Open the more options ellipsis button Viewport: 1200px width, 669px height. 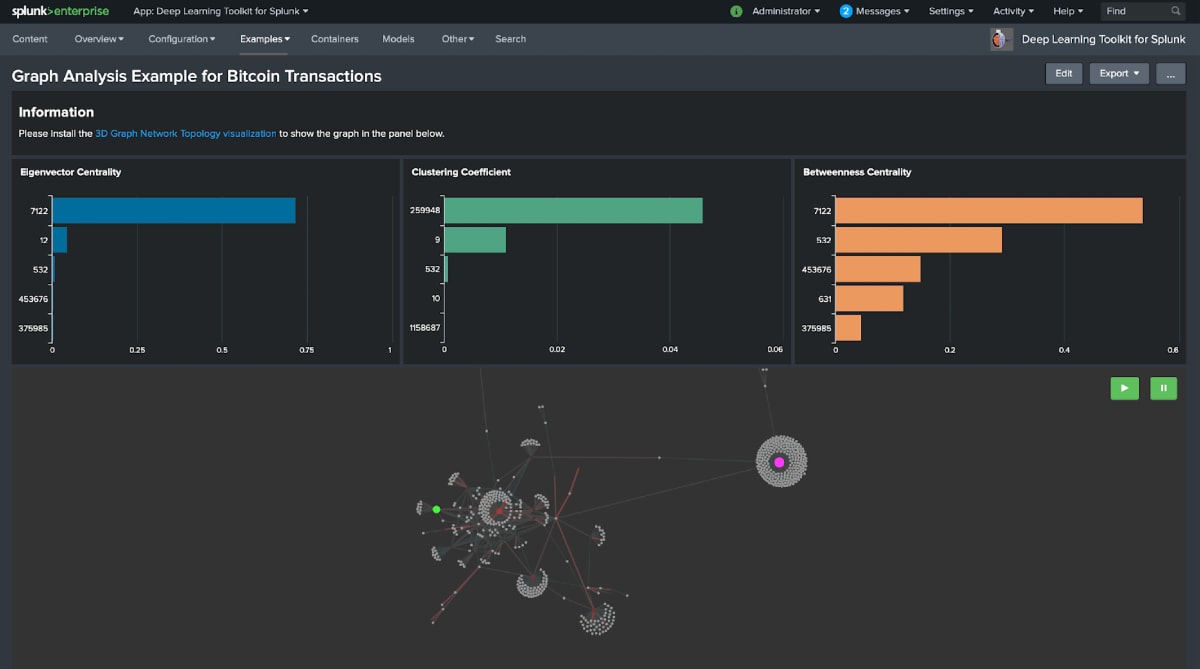pyautogui.click(x=1170, y=73)
